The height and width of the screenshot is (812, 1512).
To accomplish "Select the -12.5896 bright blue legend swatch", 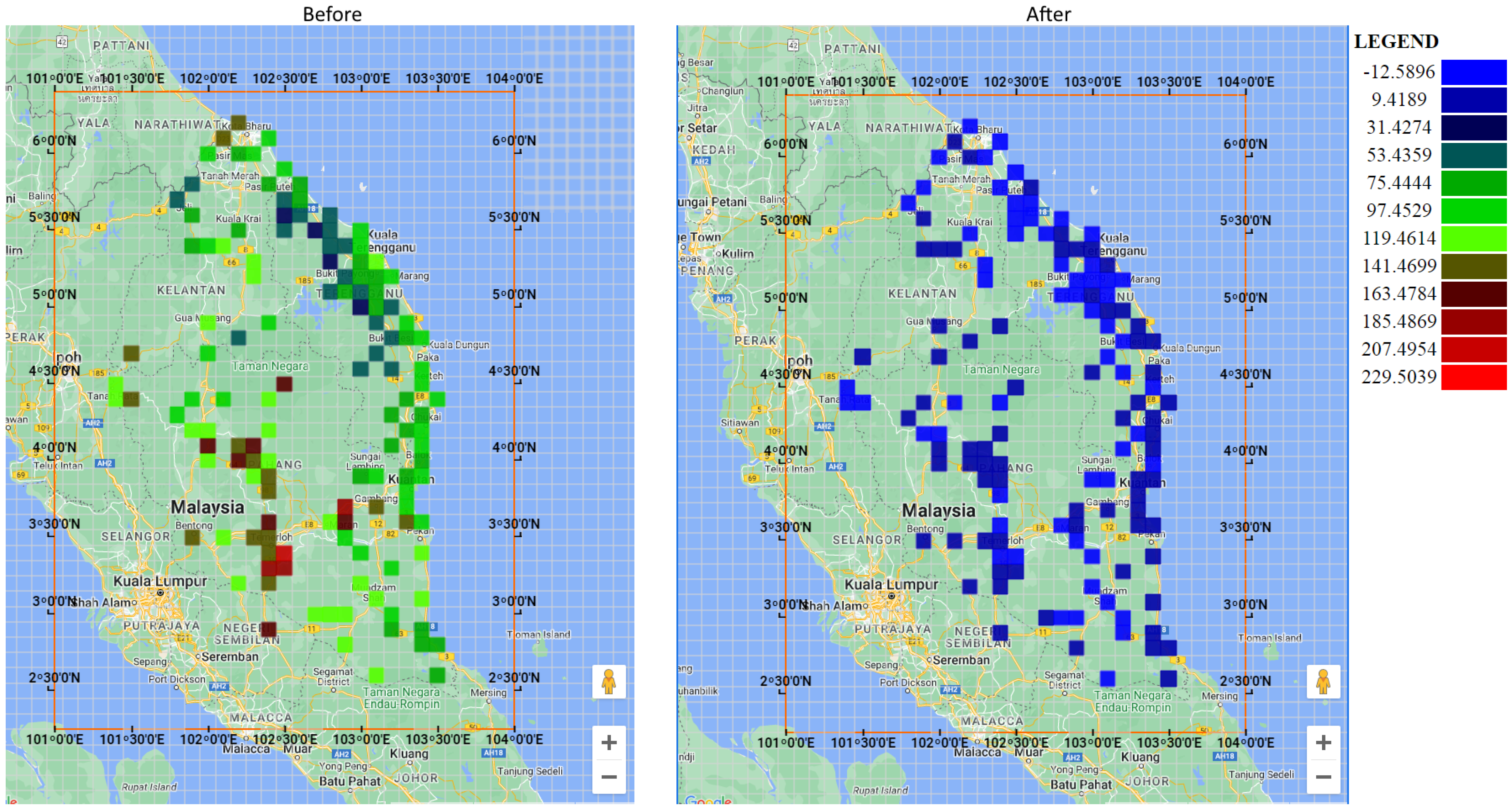I will tap(1473, 72).
